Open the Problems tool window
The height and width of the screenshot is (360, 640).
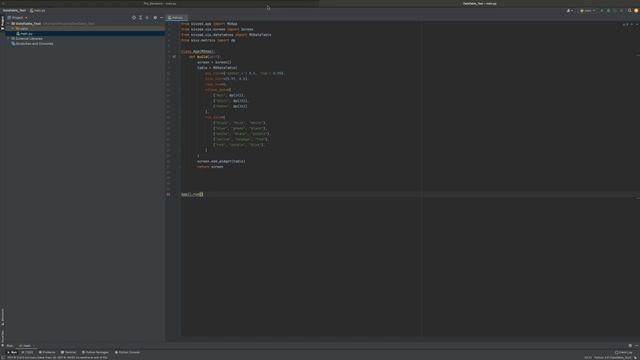(x=47, y=352)
